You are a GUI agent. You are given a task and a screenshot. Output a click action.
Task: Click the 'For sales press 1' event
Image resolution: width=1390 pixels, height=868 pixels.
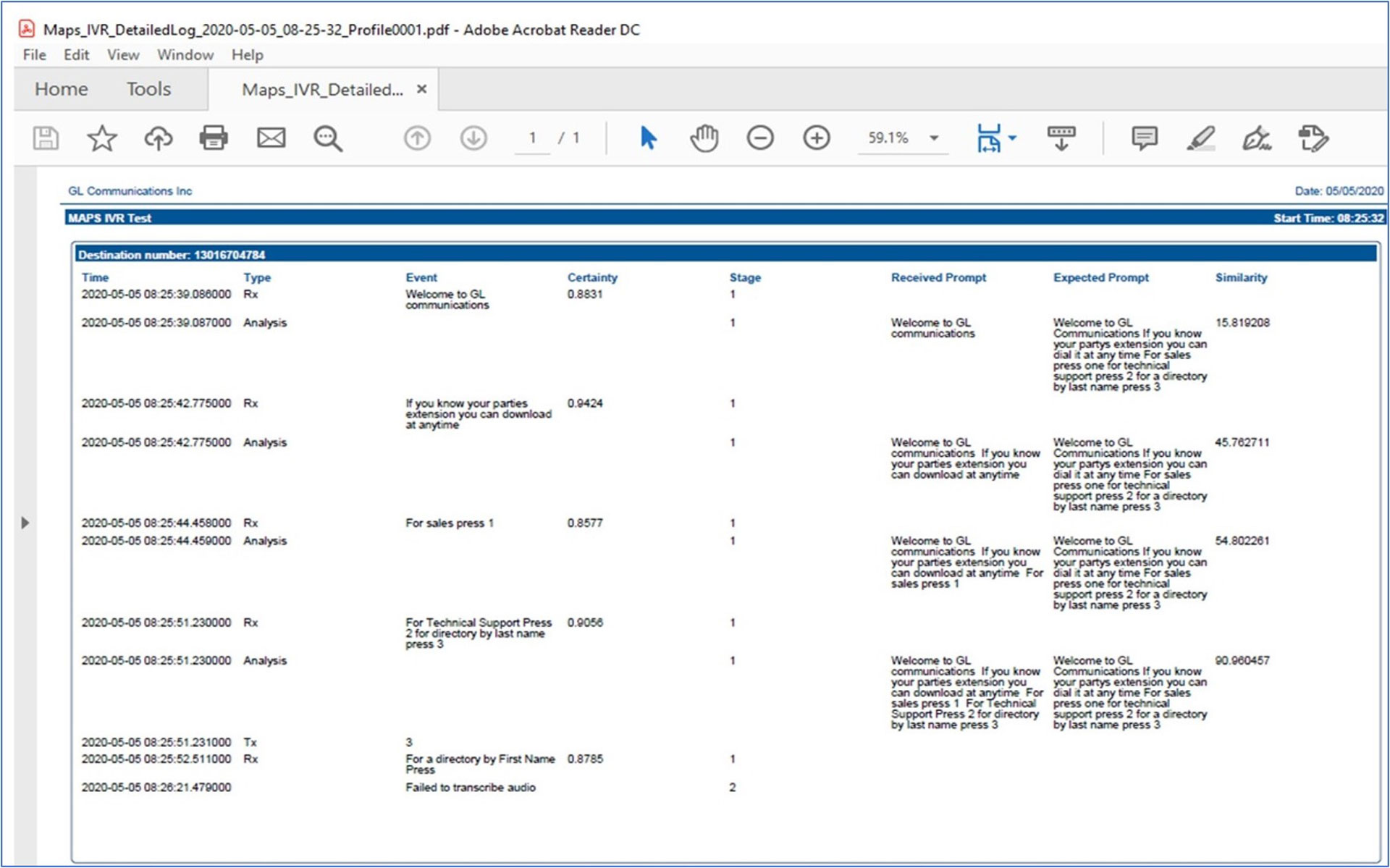[x=450, y=523]
